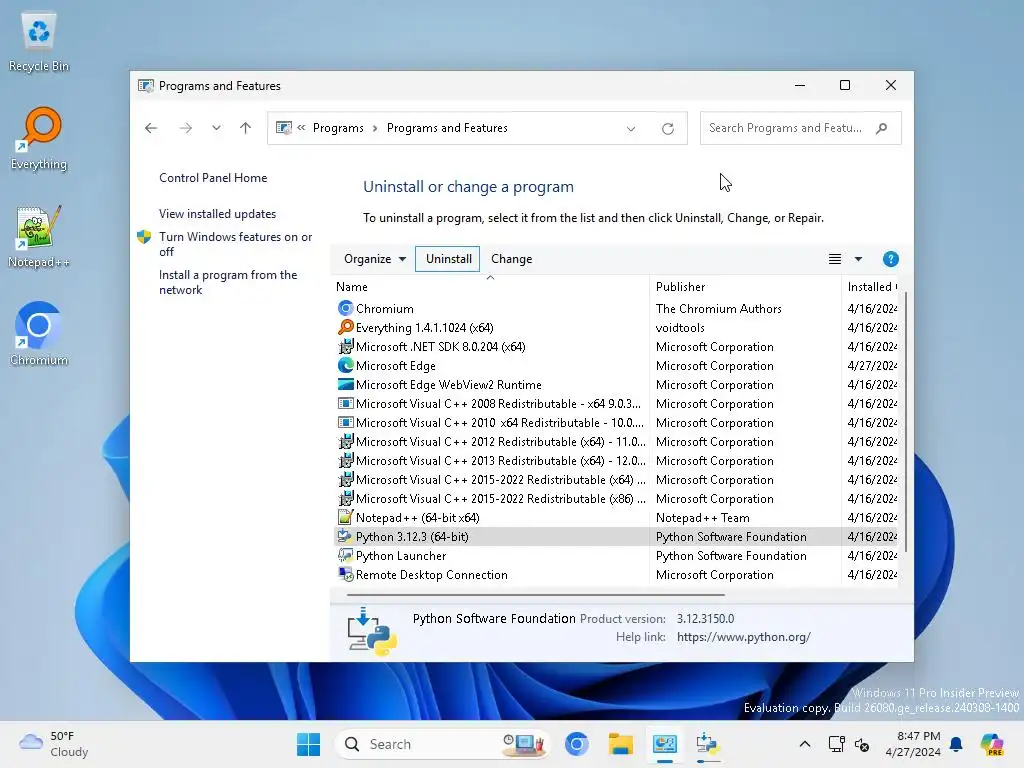Open recent locations chevron
The width and height of the screenshot is (1024, 768).
pyautogui.click(x=216, y=128)
